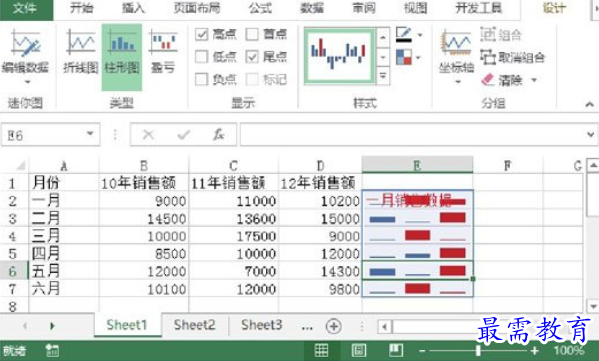Click the sparkline color pen icon

tap(404, 34)
